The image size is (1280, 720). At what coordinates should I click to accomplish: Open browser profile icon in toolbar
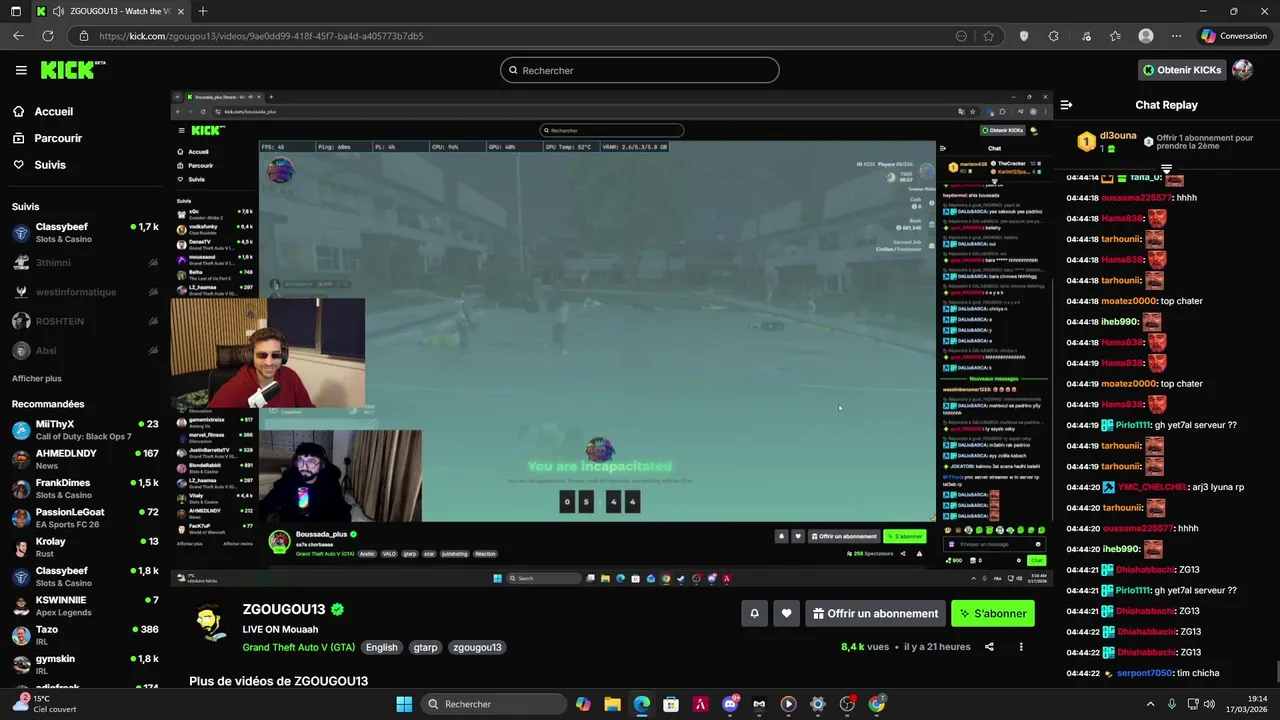(x=1146, y=36)
